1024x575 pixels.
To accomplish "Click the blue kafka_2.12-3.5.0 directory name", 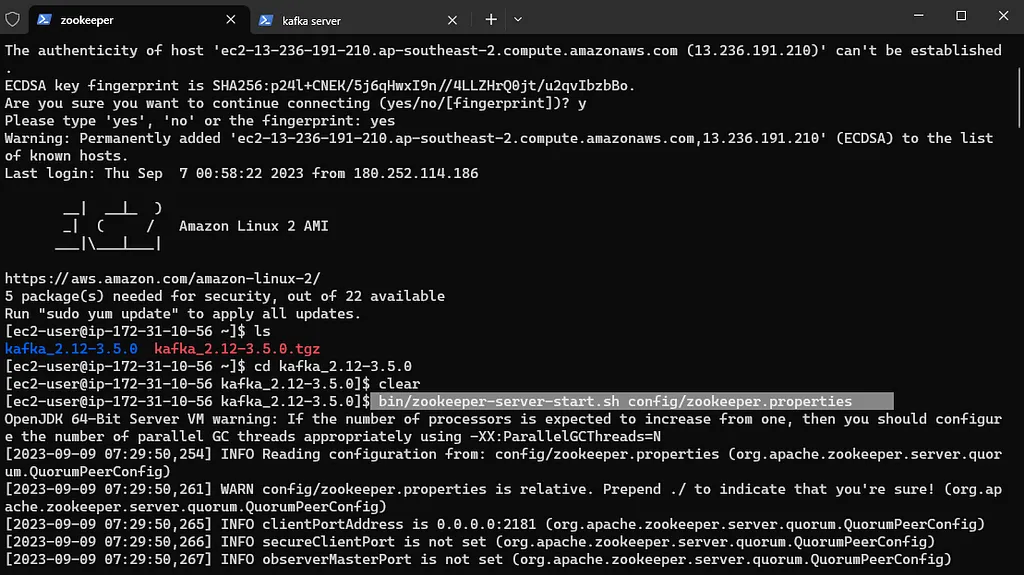I will click(71, 349).
